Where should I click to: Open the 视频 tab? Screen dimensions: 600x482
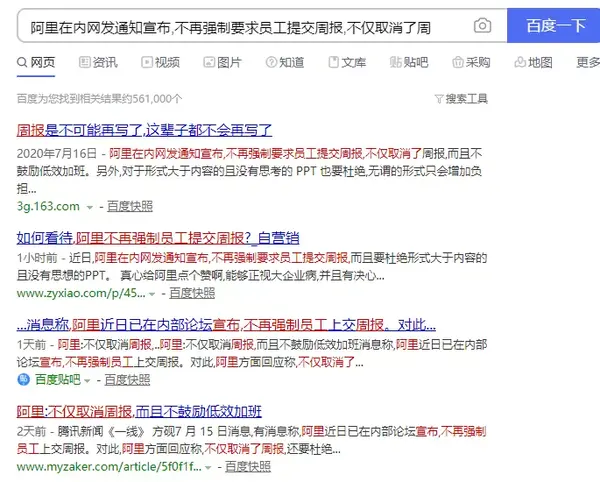coord(161,62)
